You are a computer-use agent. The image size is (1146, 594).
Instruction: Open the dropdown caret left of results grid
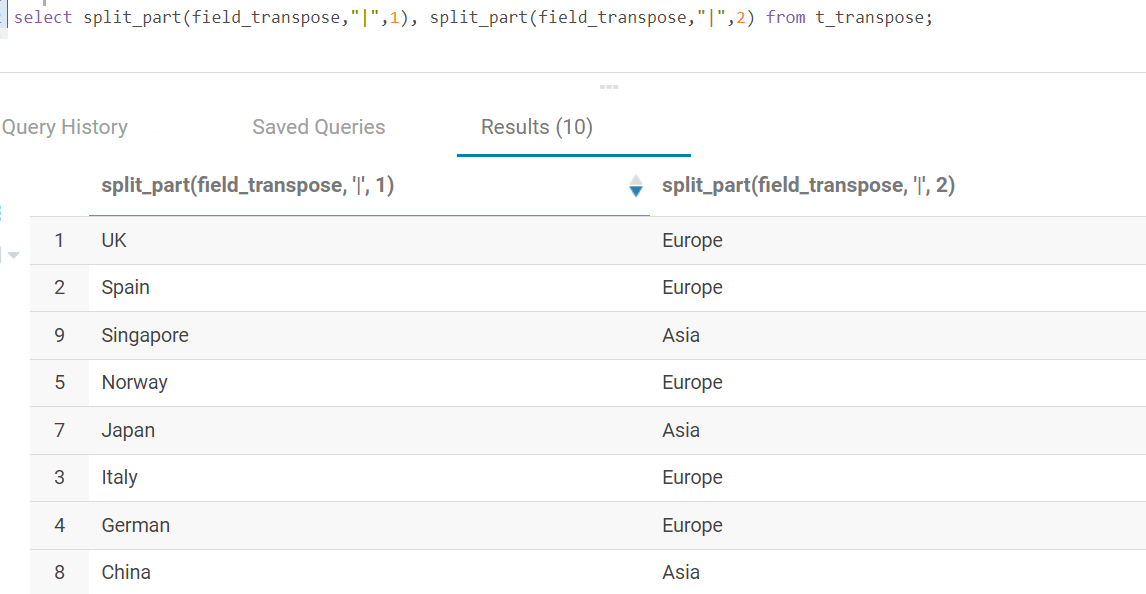(13, 255)
